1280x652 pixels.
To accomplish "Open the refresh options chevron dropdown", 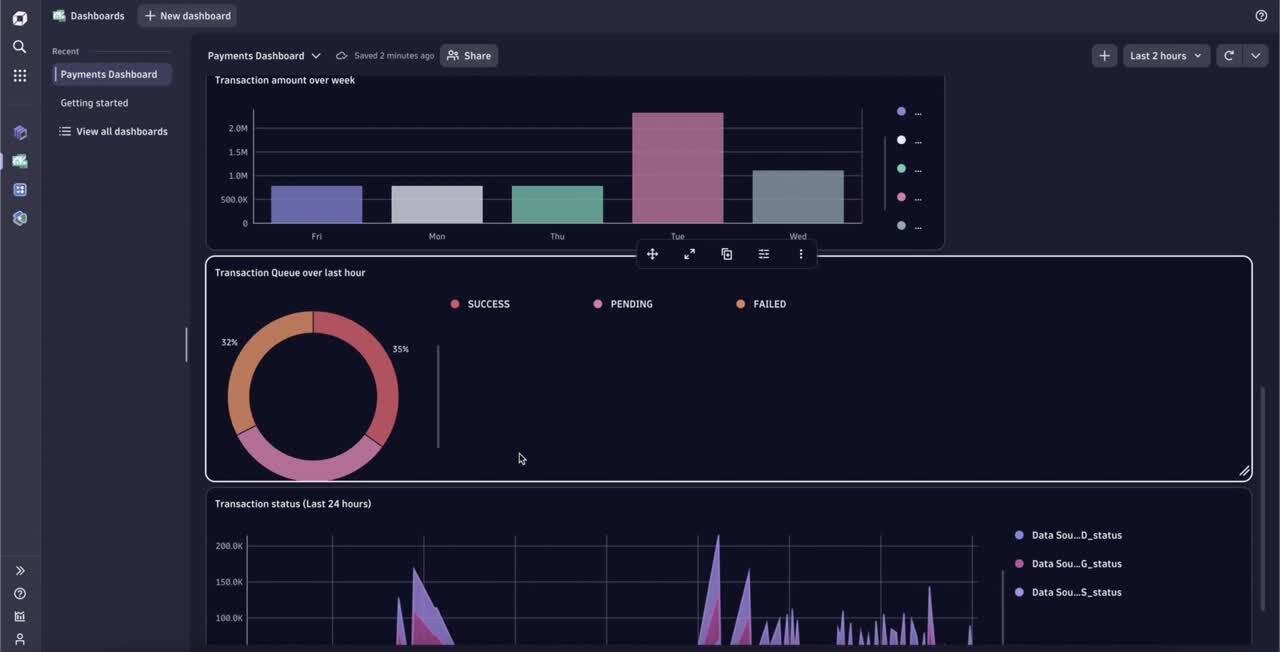I will point(1255,56).
